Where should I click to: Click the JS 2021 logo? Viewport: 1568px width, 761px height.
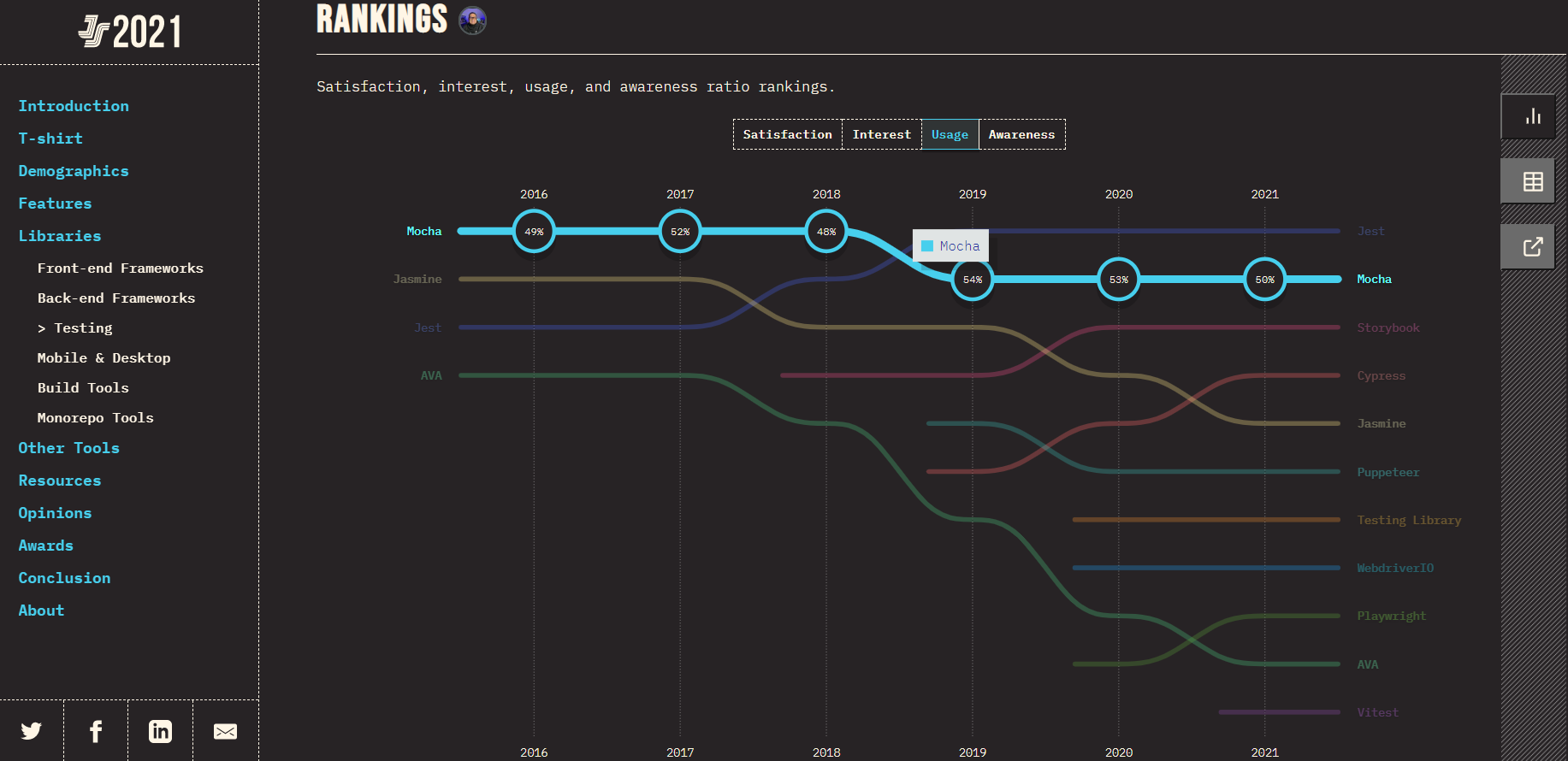coord(130,32)
